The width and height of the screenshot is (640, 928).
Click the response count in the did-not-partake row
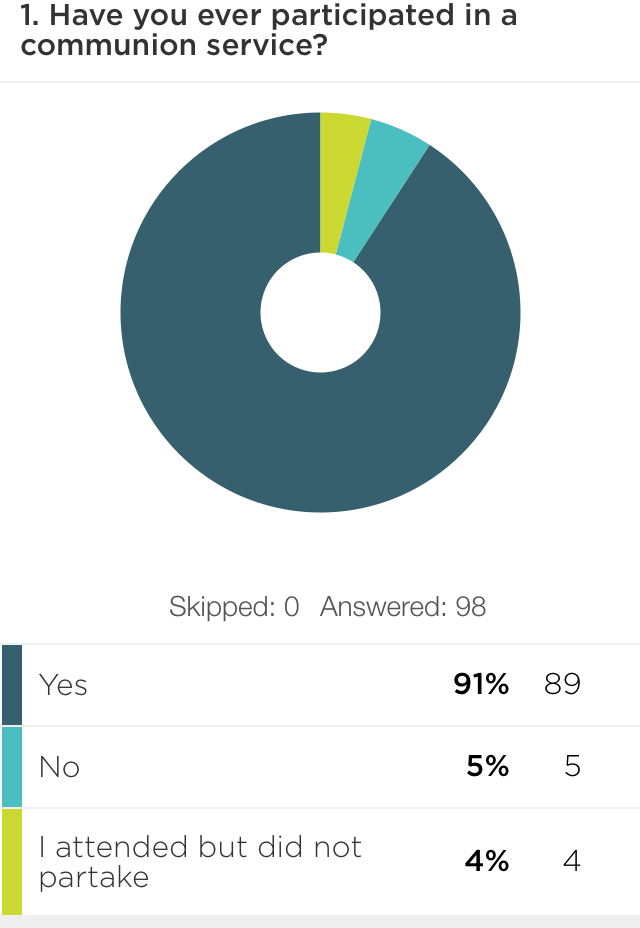coord(571,861)
